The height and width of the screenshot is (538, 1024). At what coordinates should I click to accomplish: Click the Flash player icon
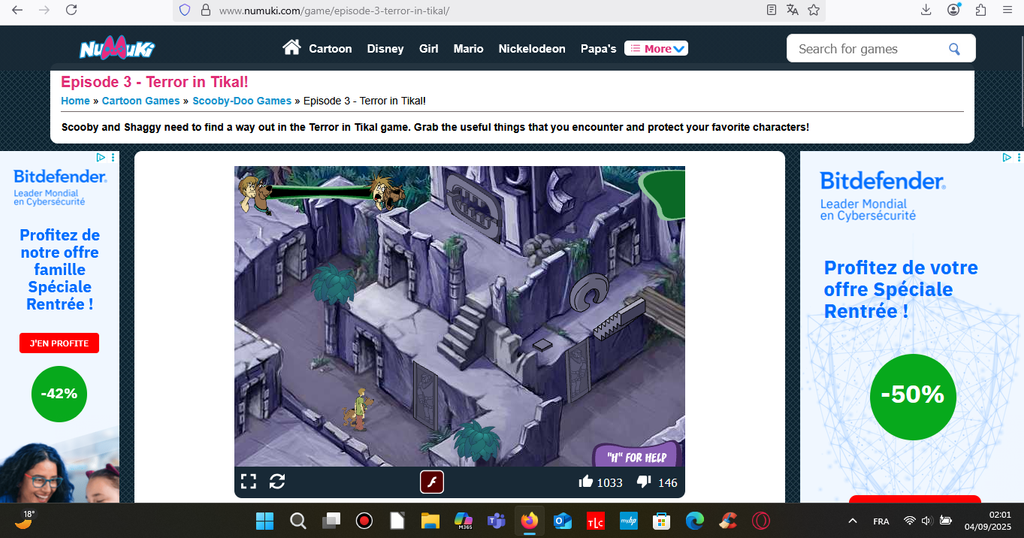click(x=431, y=482)
